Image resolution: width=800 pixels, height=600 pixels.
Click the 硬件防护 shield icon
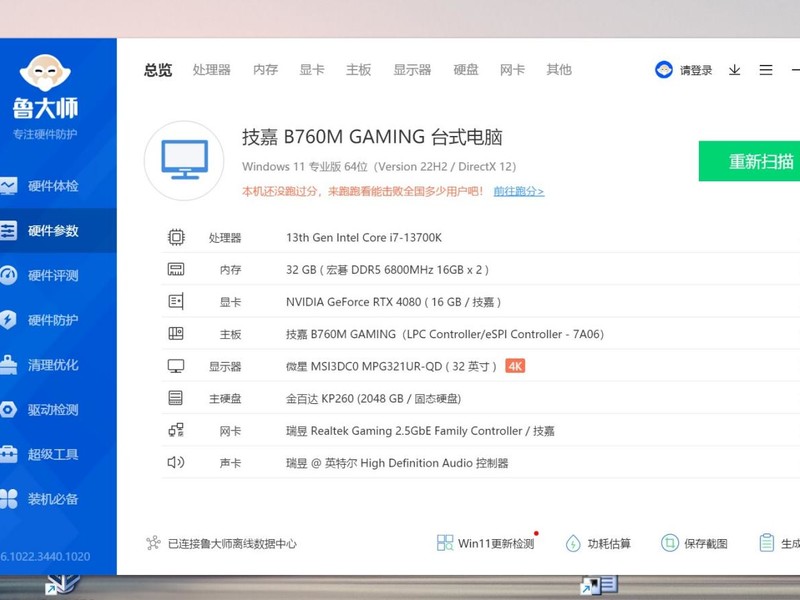8,320
